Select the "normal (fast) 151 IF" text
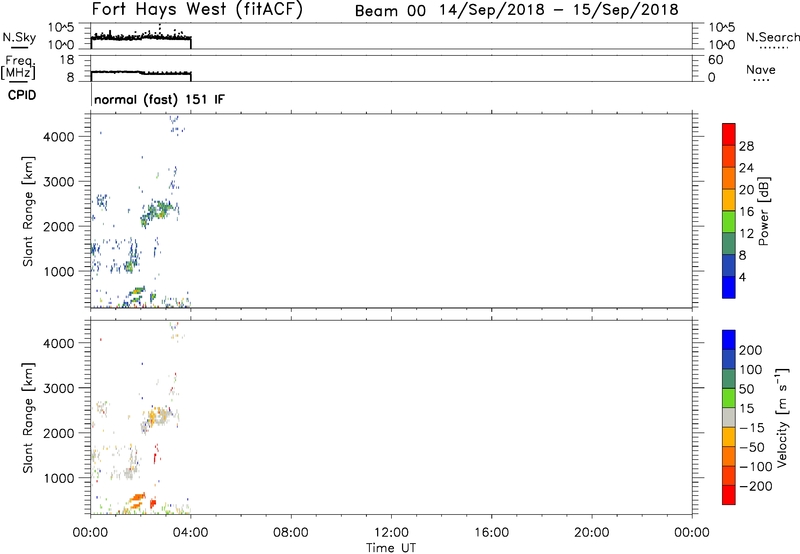Viewport: 800px width, 554px height. (159, 99)
